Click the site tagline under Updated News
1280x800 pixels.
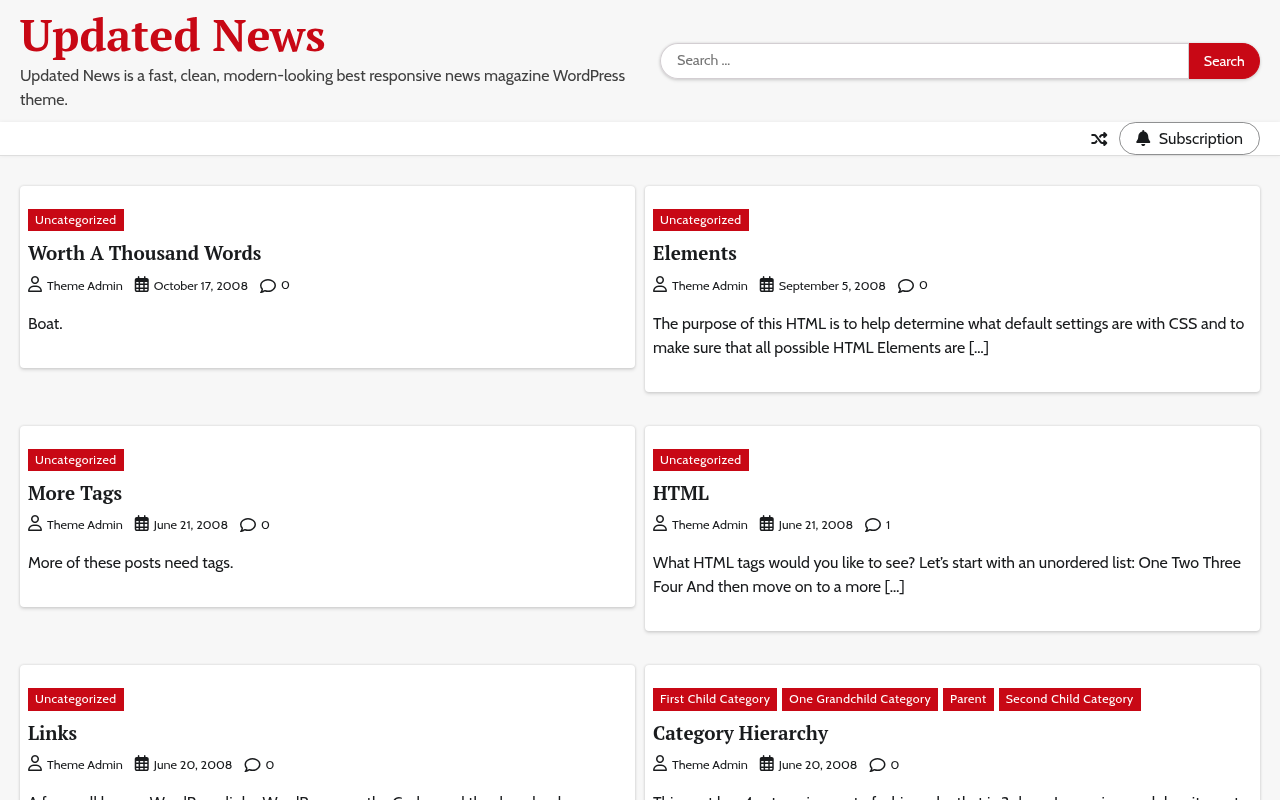pyautogui.click(x=323, y=88)
